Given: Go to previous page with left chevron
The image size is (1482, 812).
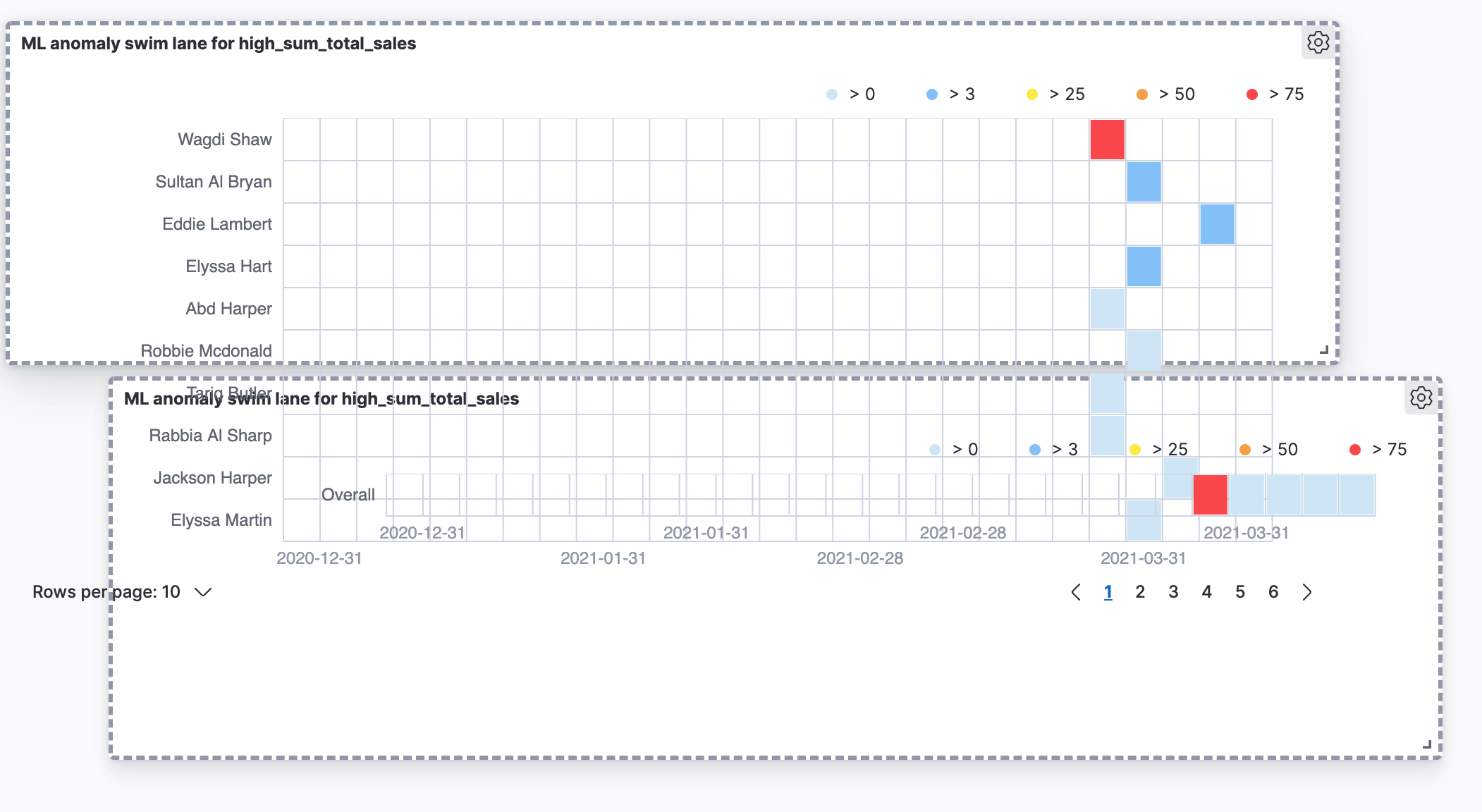Looking at the screenshot, I should coord(1076,592).
